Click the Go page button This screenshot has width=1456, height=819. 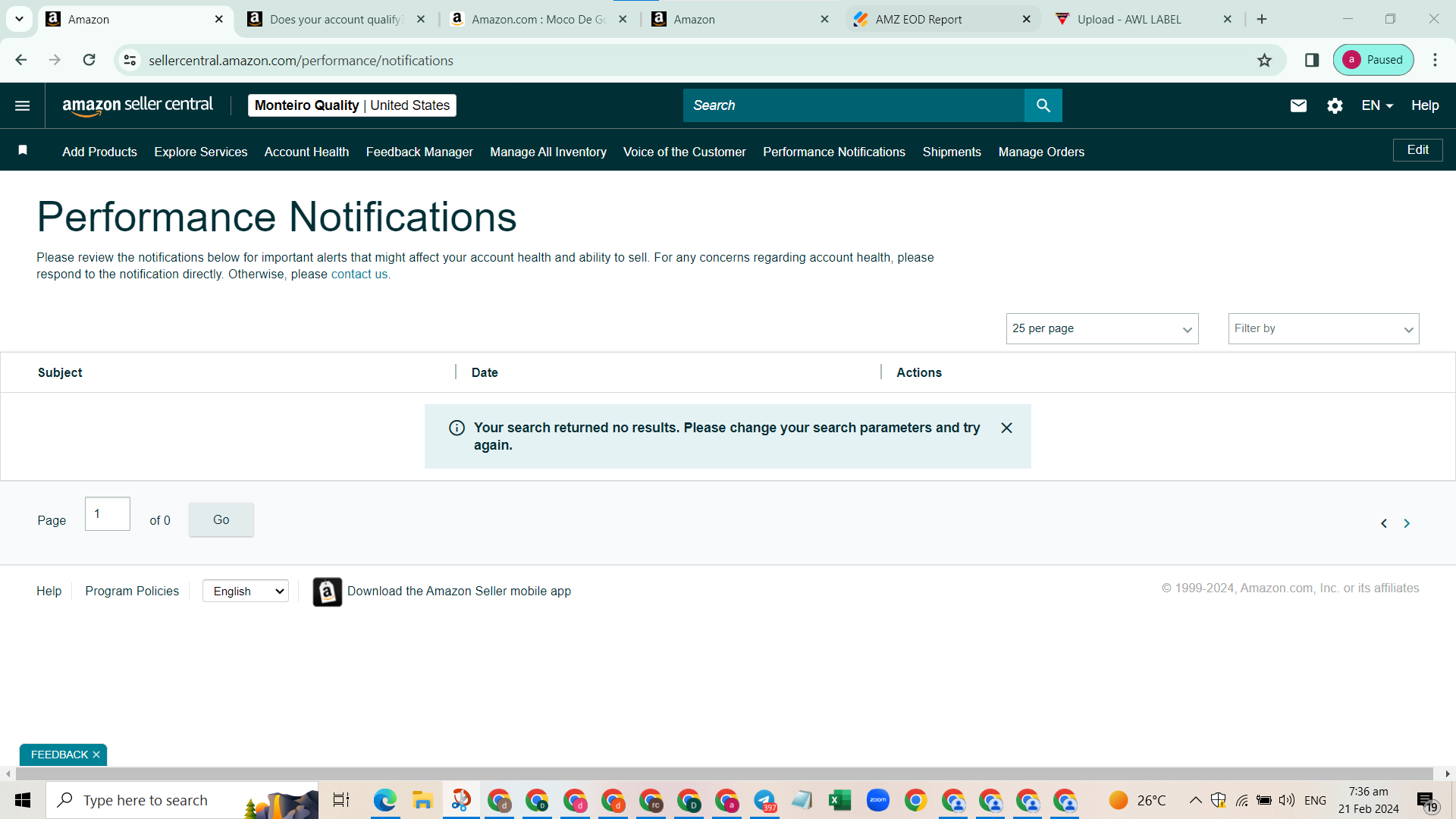221,519
